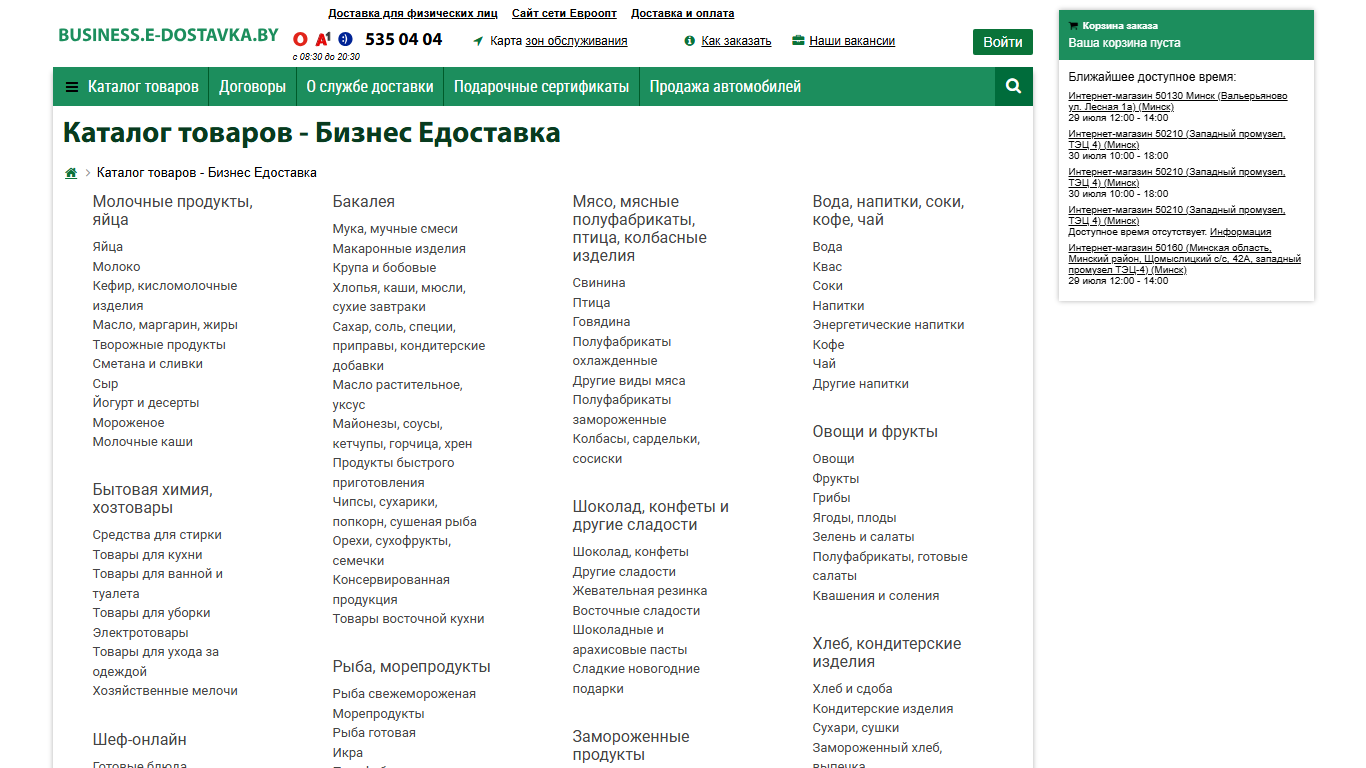Open Вода, напитки, соки category heading
The image size is (1366, 768).
click(x=888, y=211)
